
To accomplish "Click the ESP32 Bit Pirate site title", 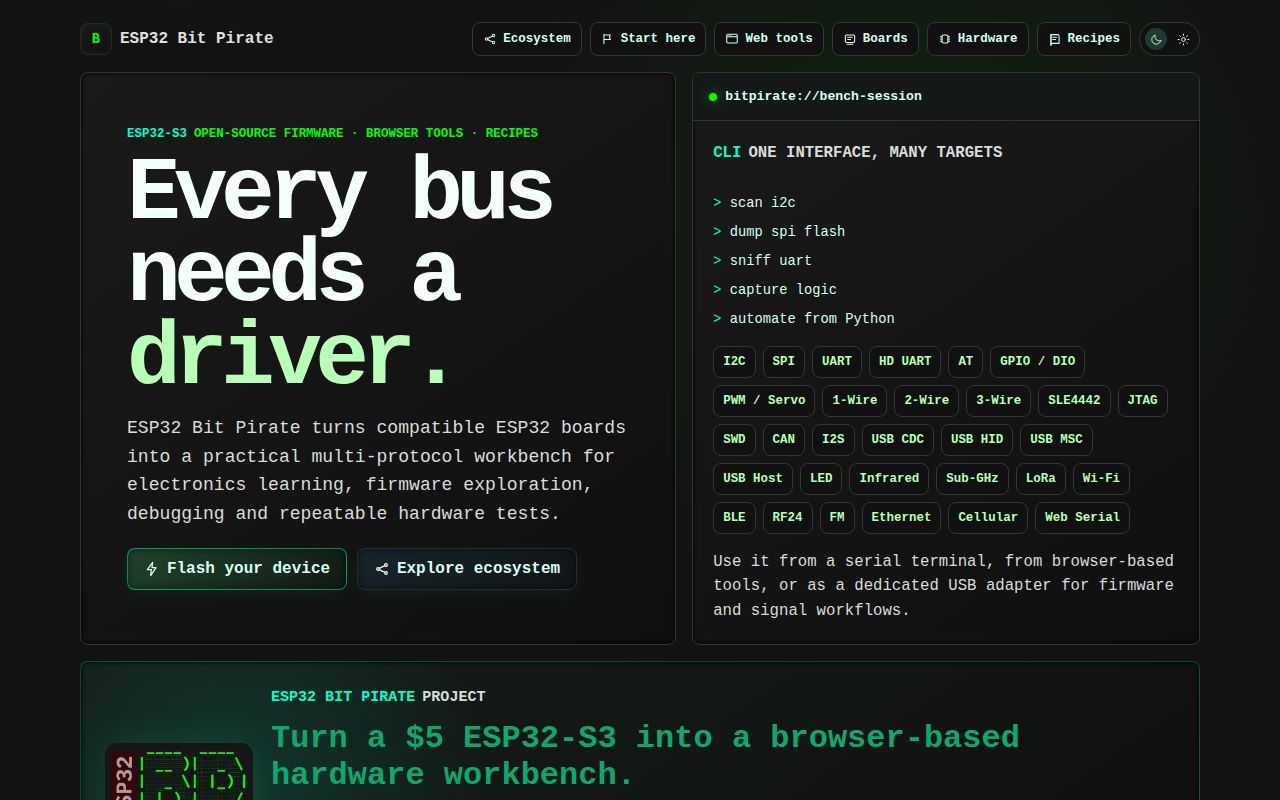I will [196, 38].
